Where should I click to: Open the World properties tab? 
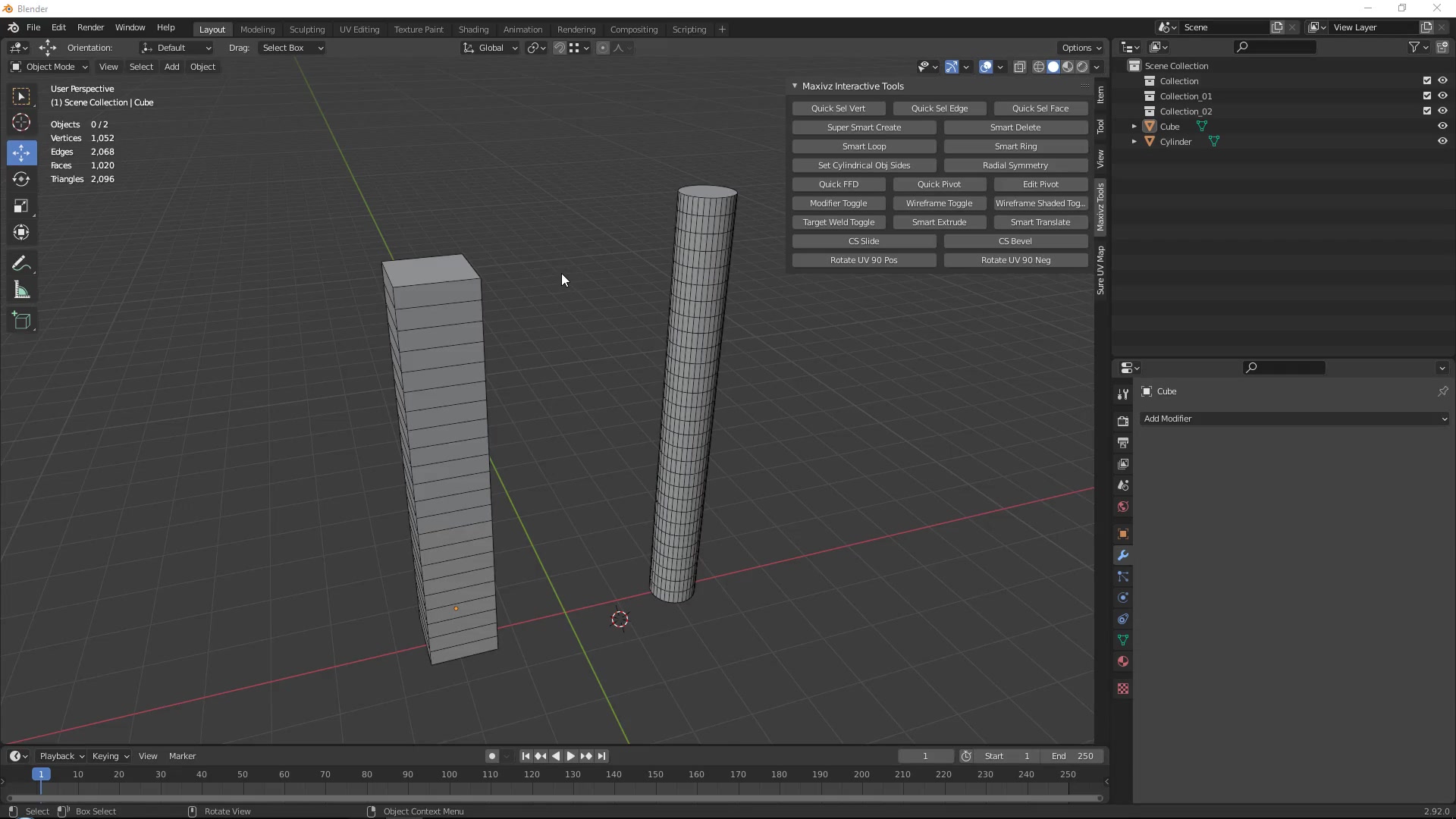coord(1123,507)
